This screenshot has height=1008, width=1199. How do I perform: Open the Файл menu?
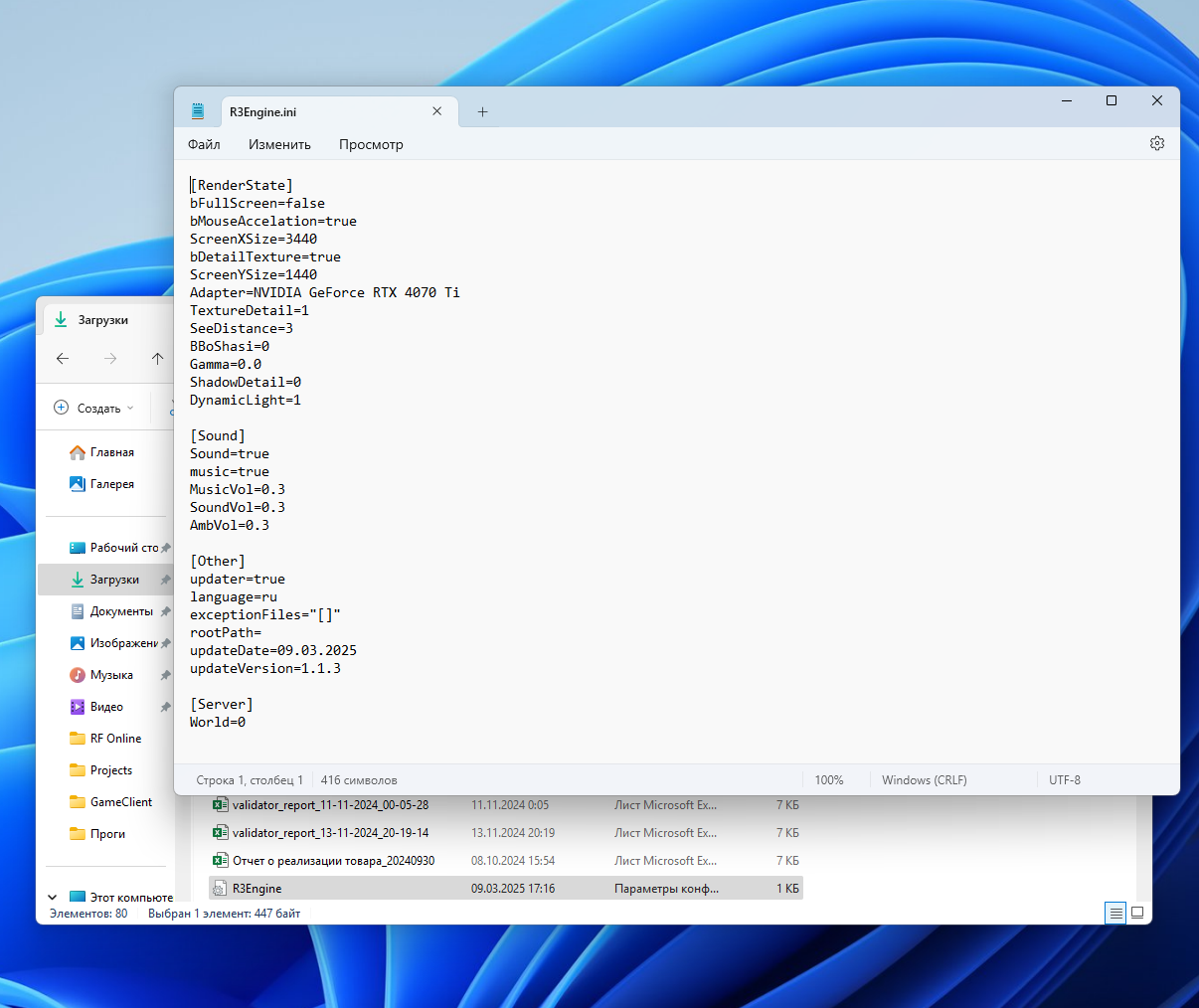[x=204, y=144]
